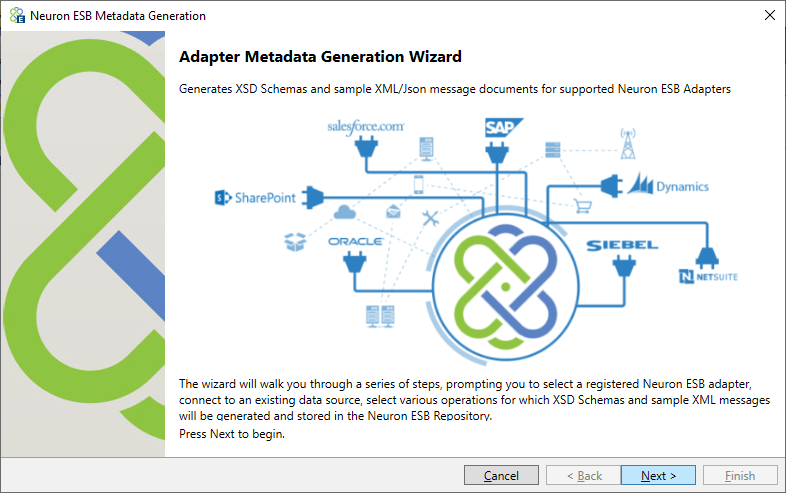
Task: Click the cloud icon in diagram
Action: coord(344,213)
